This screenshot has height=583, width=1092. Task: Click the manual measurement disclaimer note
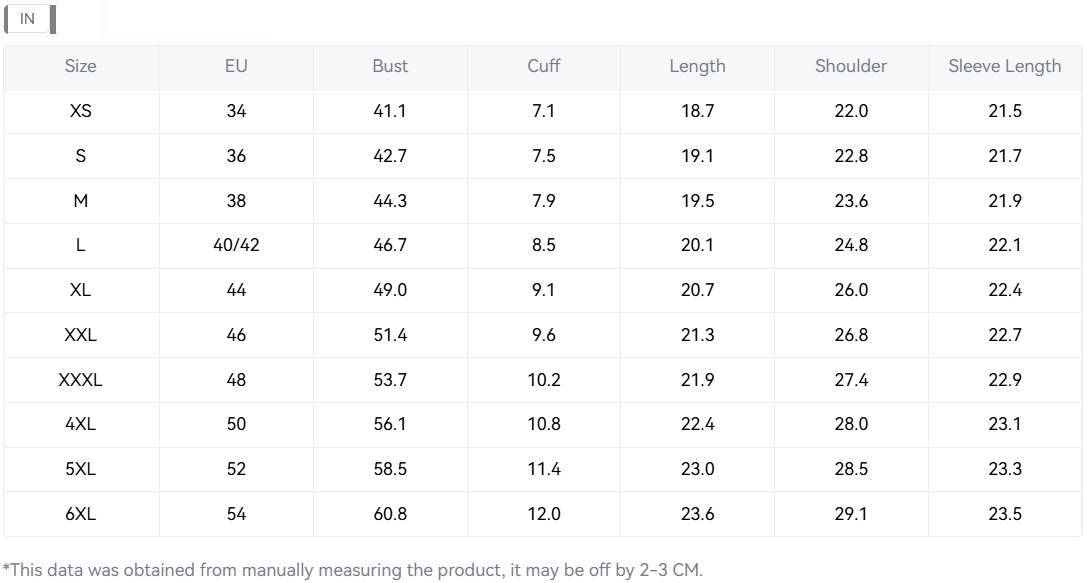pos(352,571)
